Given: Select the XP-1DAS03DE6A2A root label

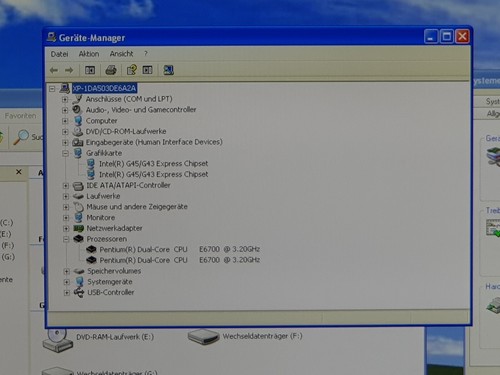Looking at the screenshot, I should tap(104, 88).
